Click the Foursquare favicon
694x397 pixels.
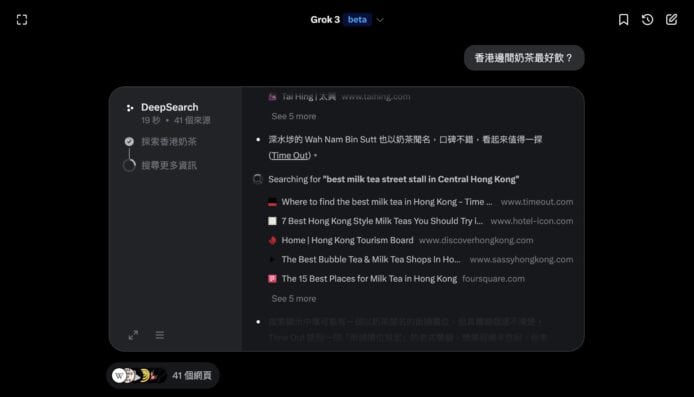tap(272, 279)
